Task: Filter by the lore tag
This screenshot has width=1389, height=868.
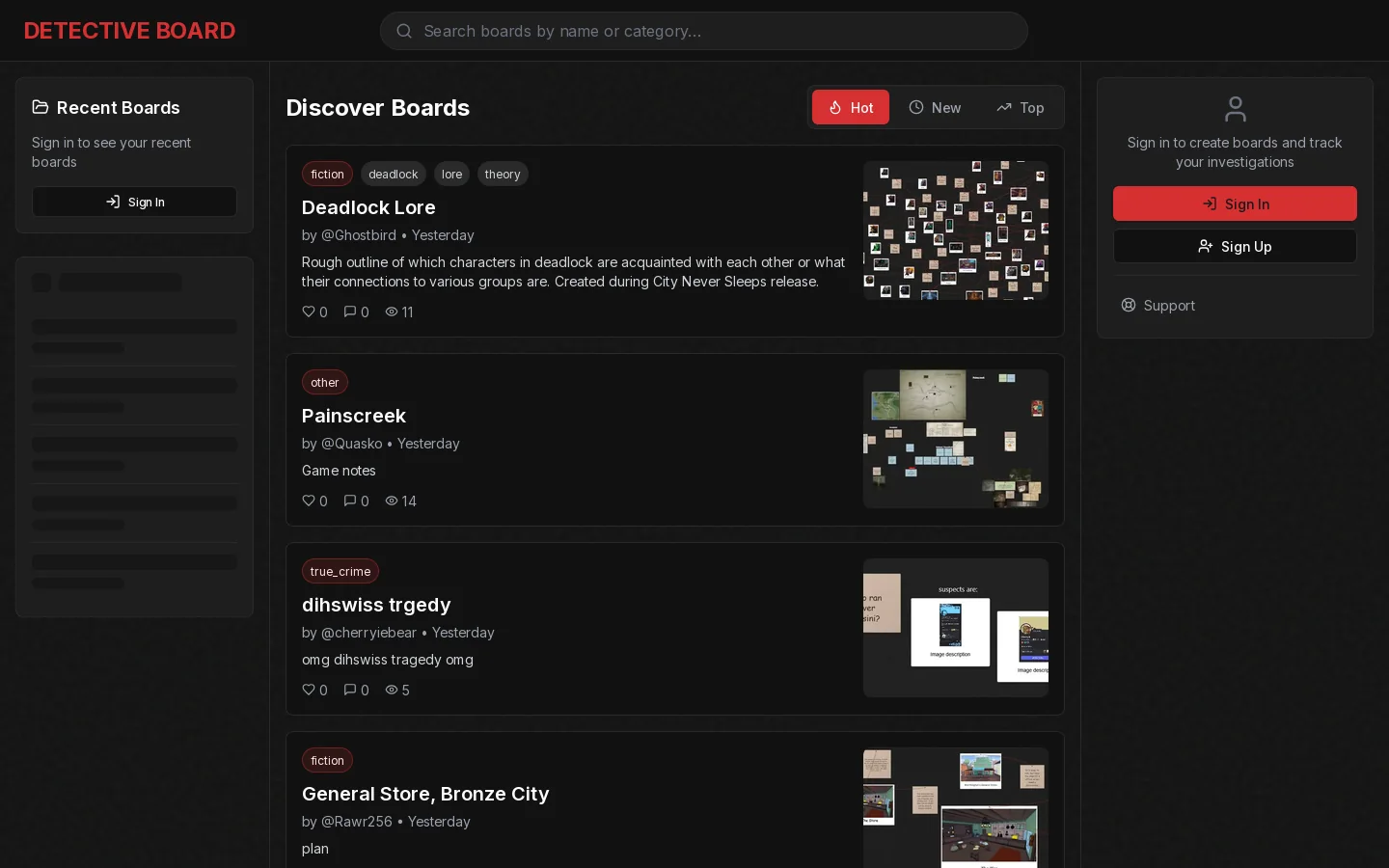Action: [451, 174]
